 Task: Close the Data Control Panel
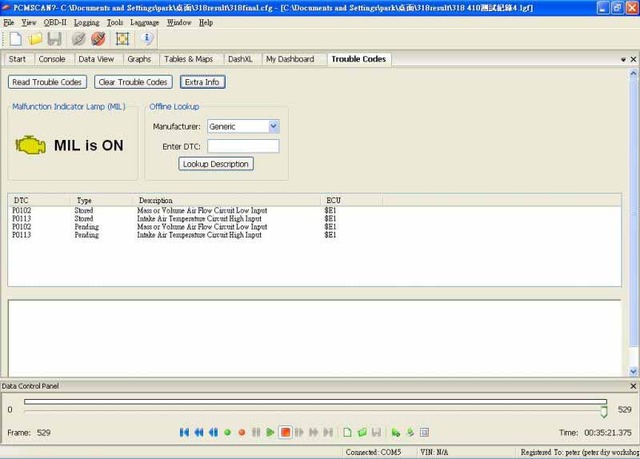(632, 386)
